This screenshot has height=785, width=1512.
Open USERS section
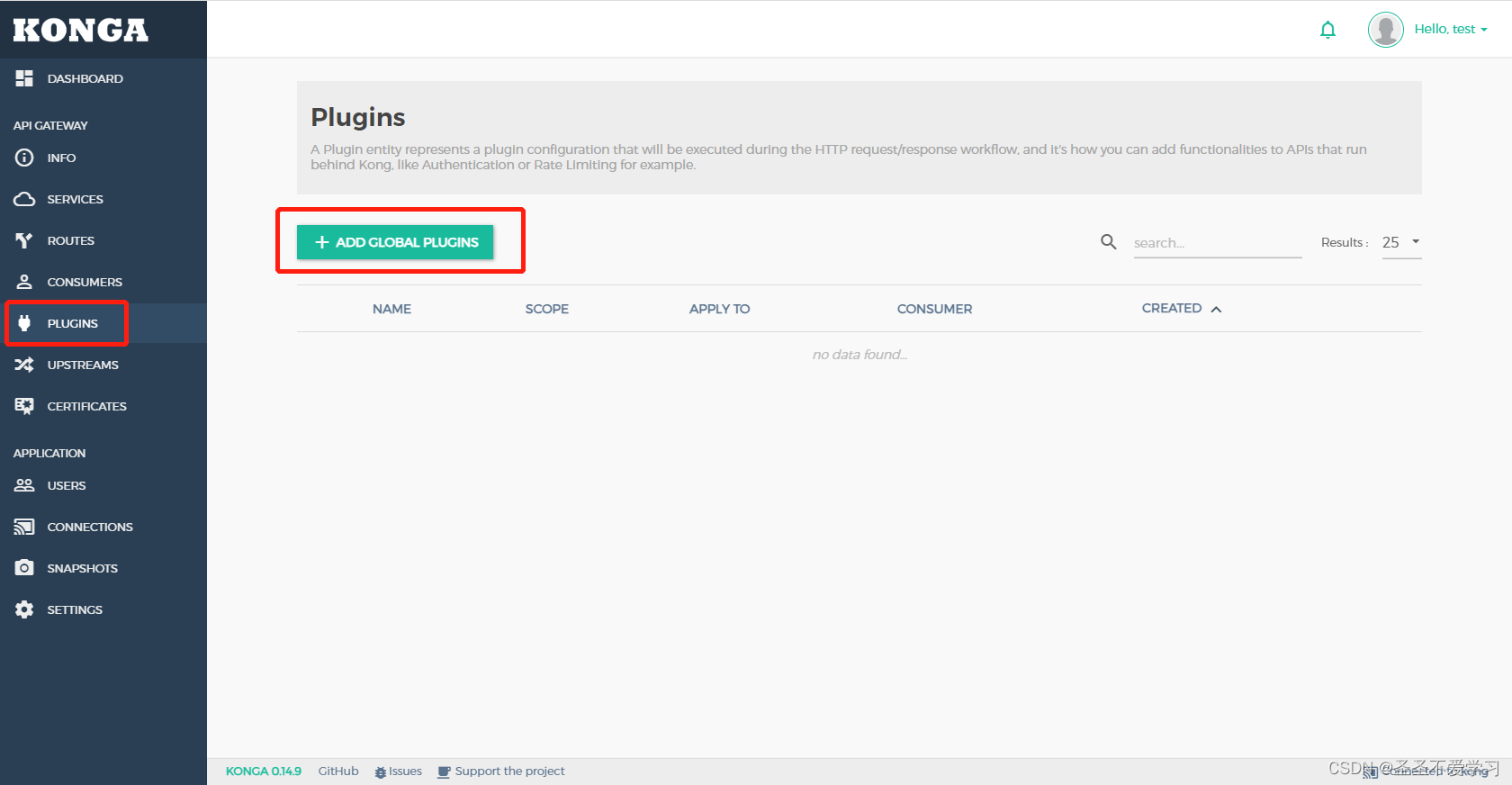coord(103,485)
